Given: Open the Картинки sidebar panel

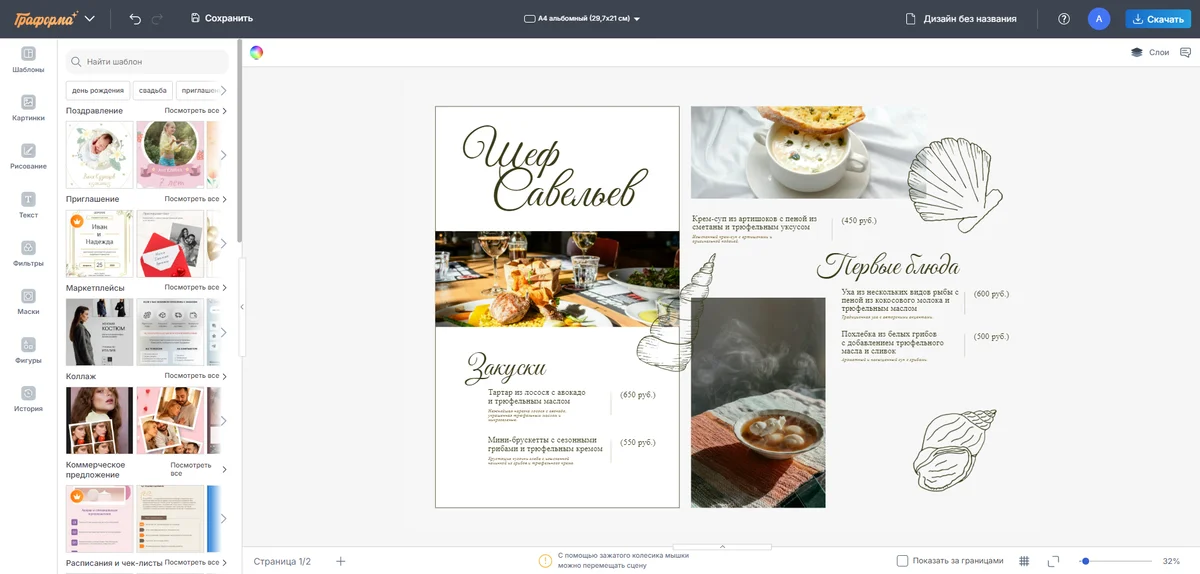Looking at the screenshot, I should [28, 108].
